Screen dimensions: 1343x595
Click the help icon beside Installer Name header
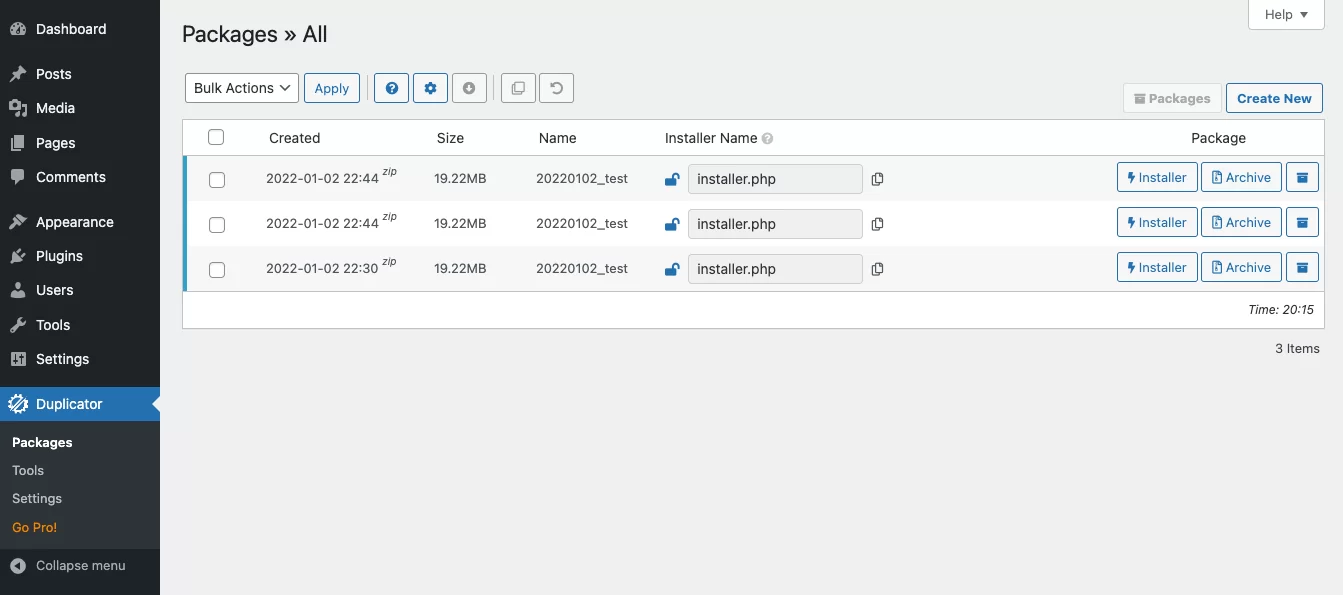tap(767, 139)
